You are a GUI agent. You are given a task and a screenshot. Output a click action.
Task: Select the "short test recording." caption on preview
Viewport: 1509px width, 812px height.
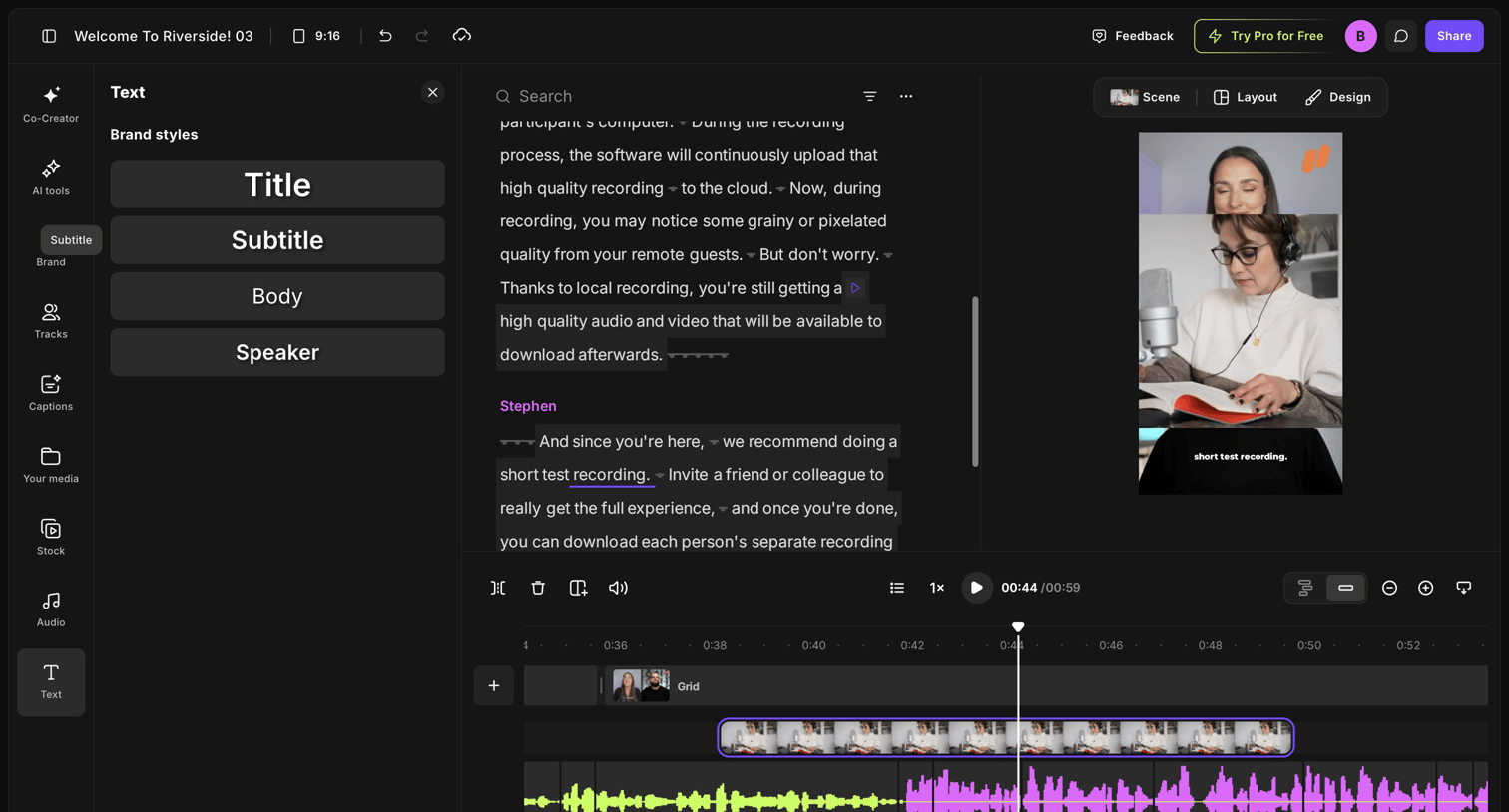pyautogui.click(x=1241, y=457)
